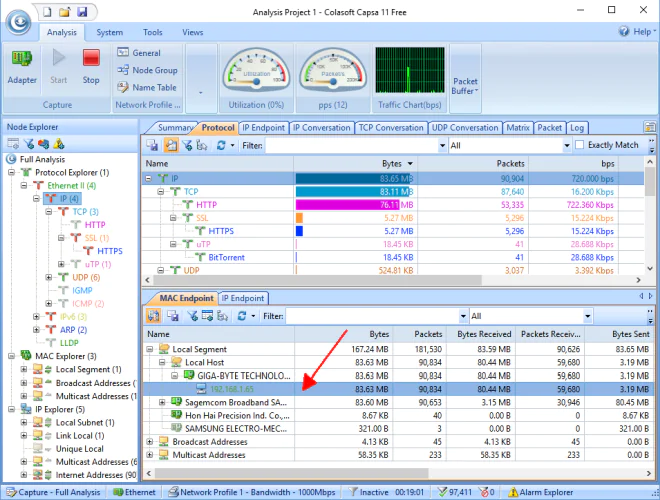Collapse the Local Host node
Viewport: 660px width, 500px height.
point(164,362)
